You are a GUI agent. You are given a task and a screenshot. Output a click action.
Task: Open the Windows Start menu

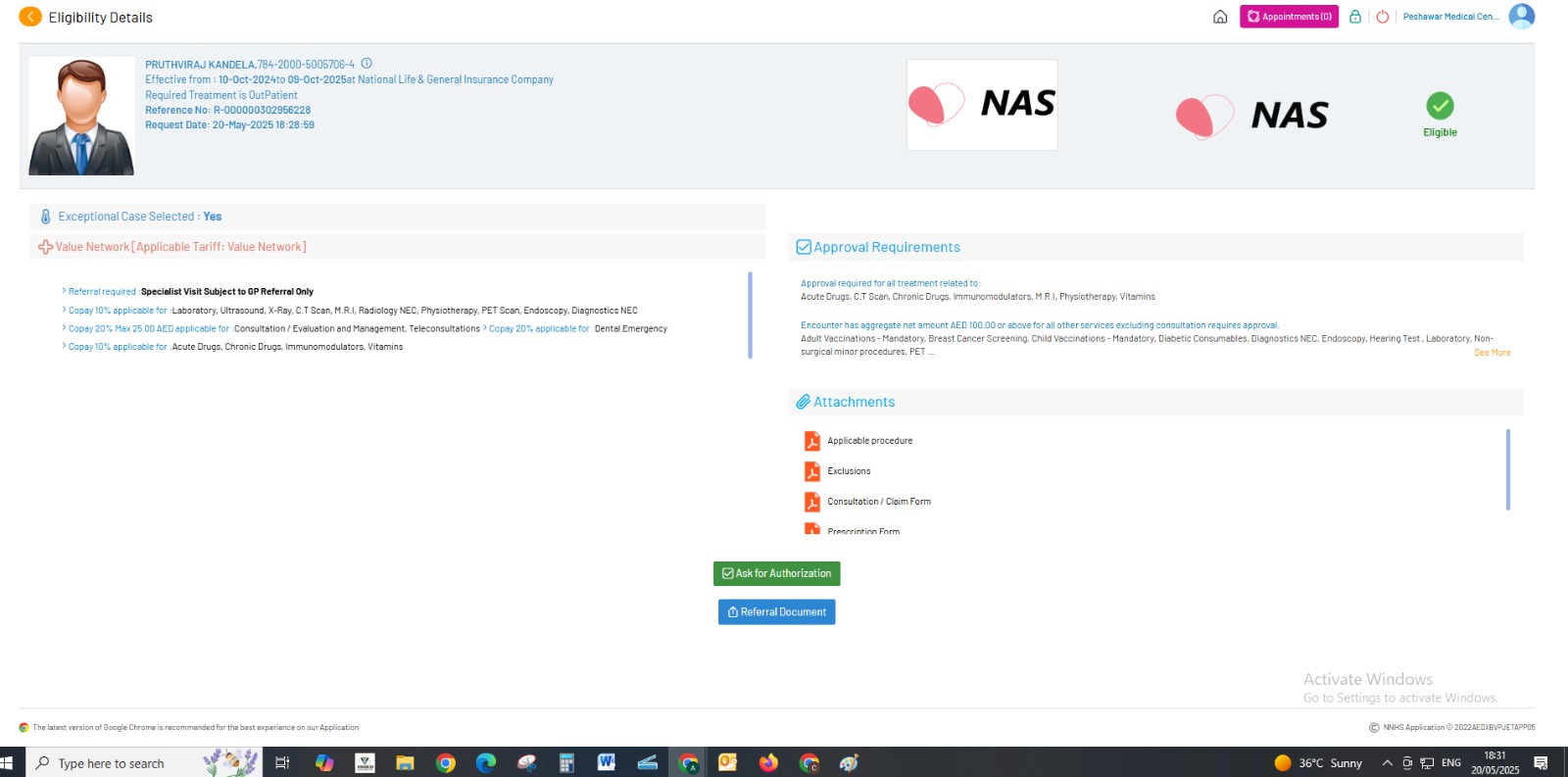6,762
